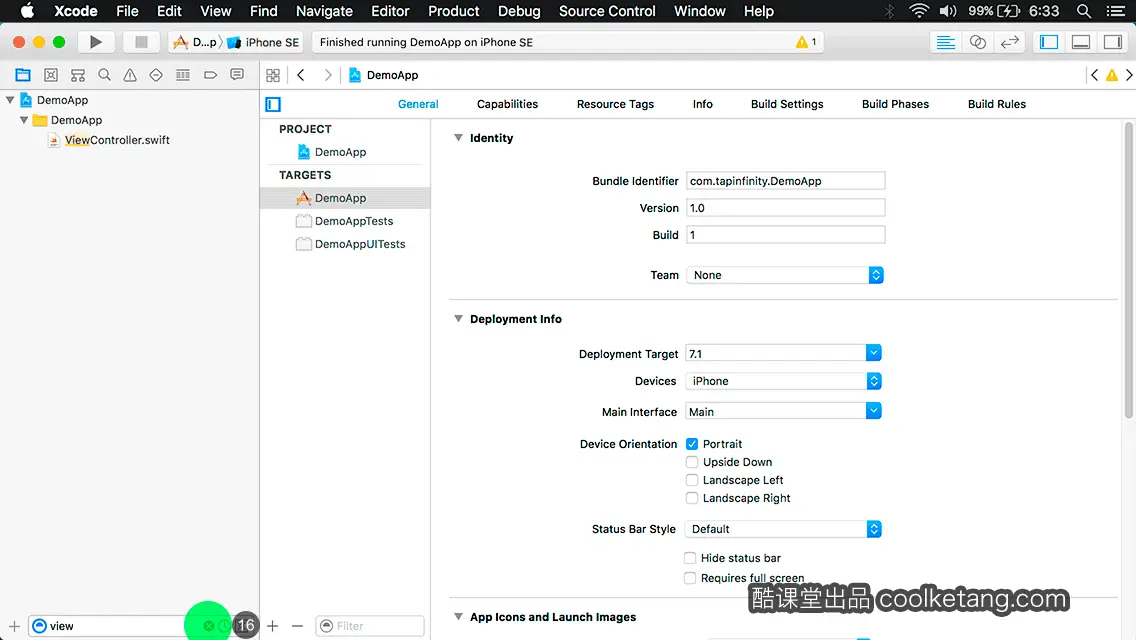
Task: Click the targets Filter field
Action: click(369, 626)
